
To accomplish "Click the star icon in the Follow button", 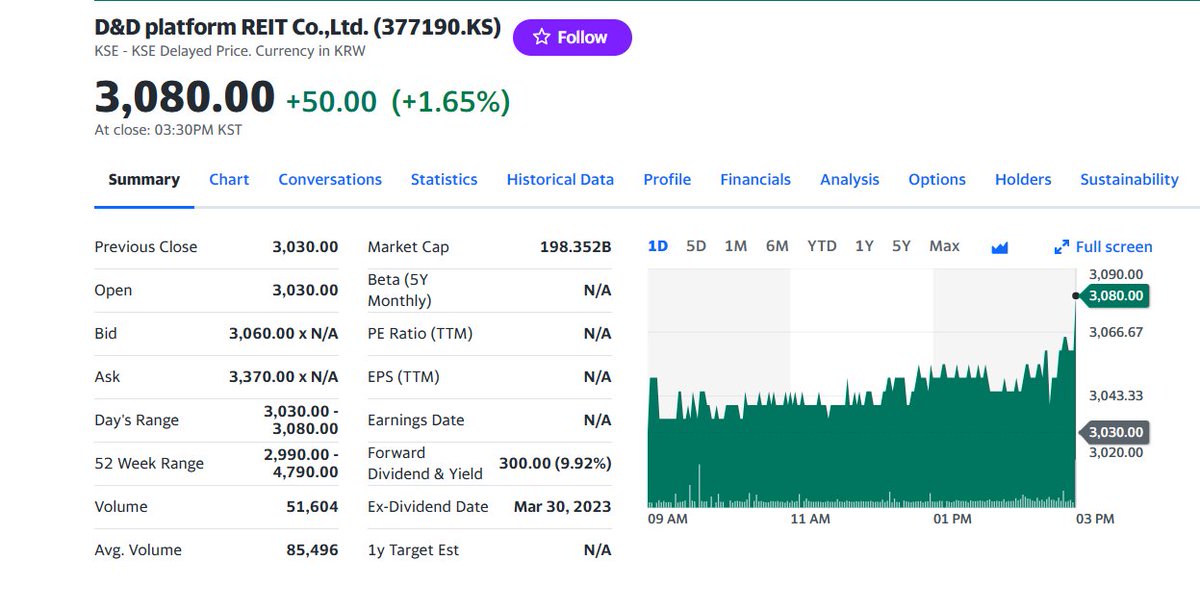I will (541, 37).
